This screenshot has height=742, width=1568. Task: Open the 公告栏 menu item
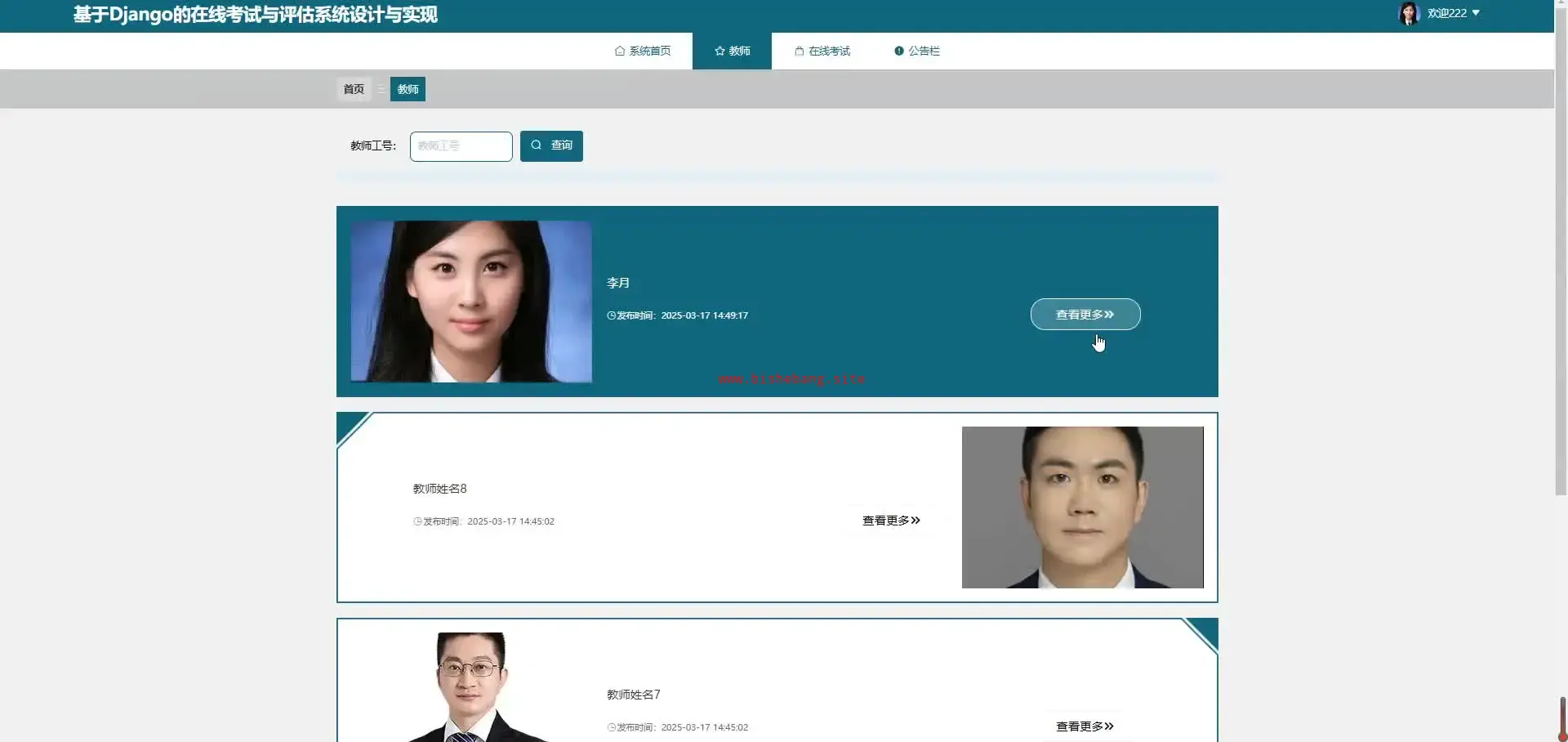[x=917, y=51]
